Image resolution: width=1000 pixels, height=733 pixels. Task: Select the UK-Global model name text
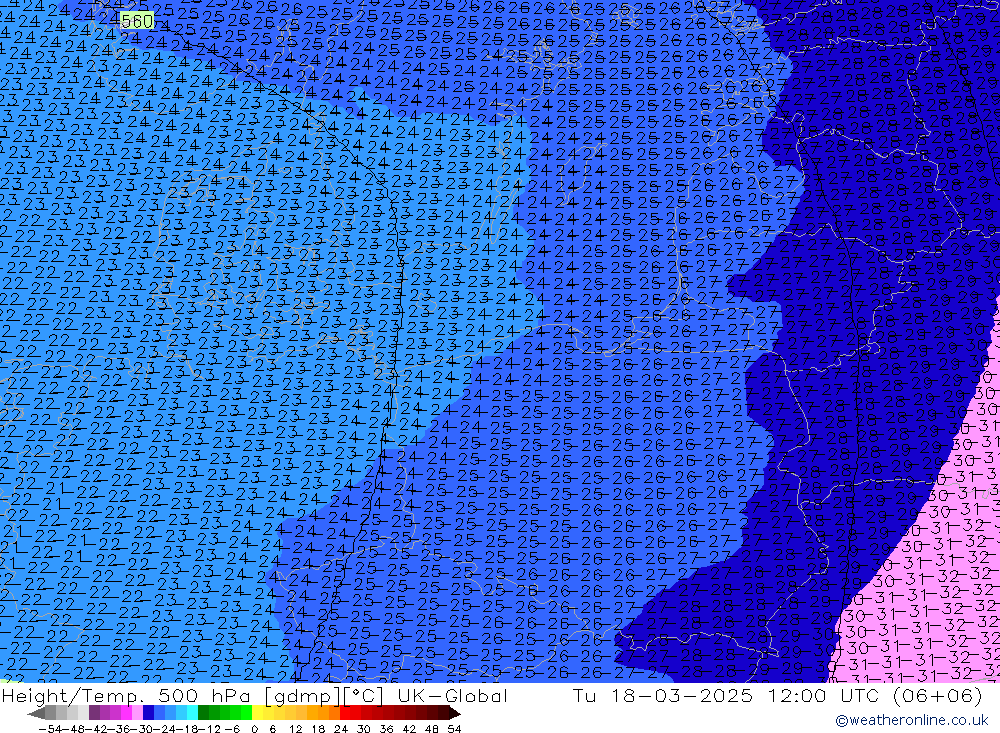click(452, 695)
